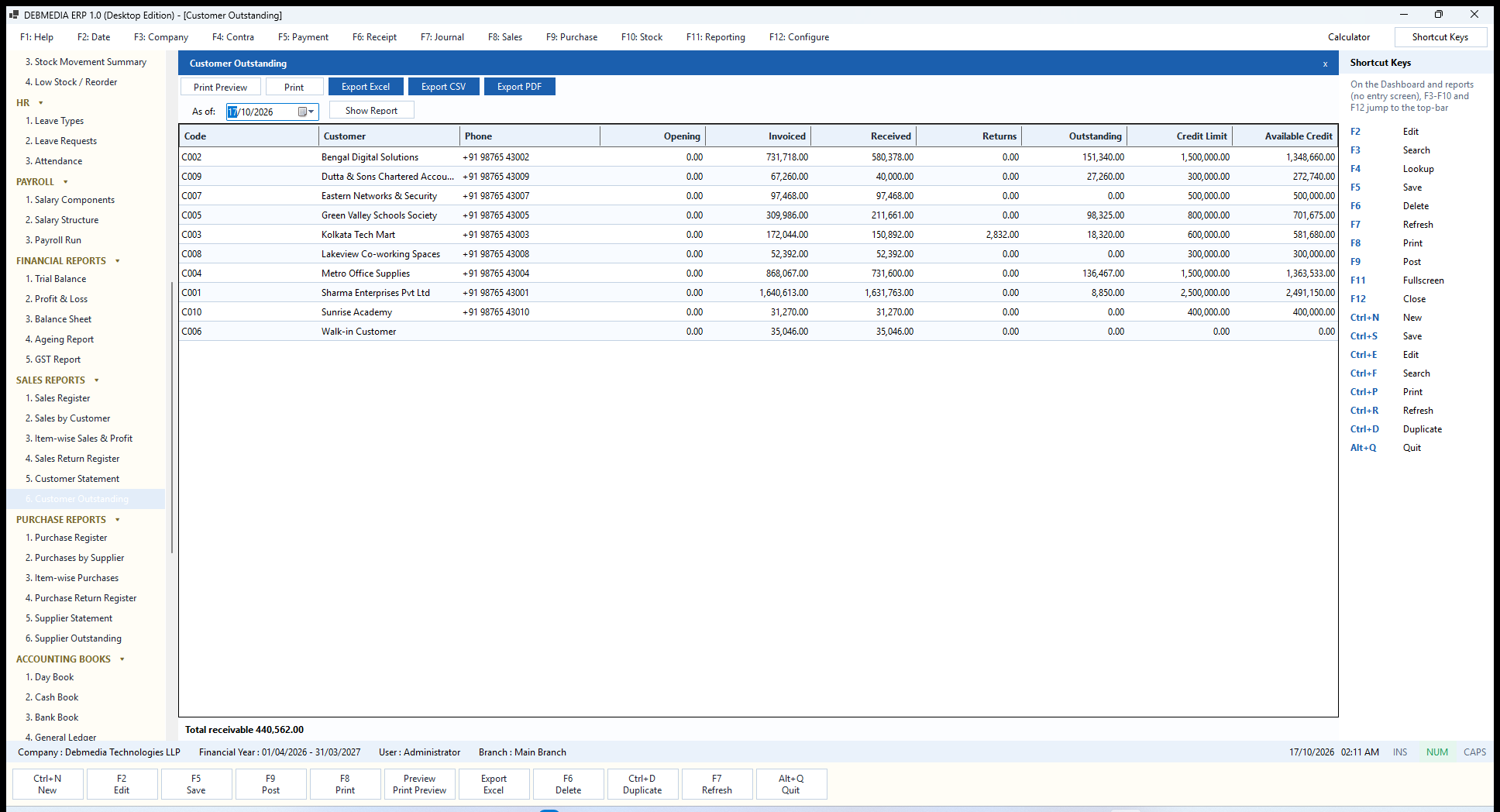Open the F11: Reporting menu
This screenshot has height=812, width=1500.
pos(716,37)
